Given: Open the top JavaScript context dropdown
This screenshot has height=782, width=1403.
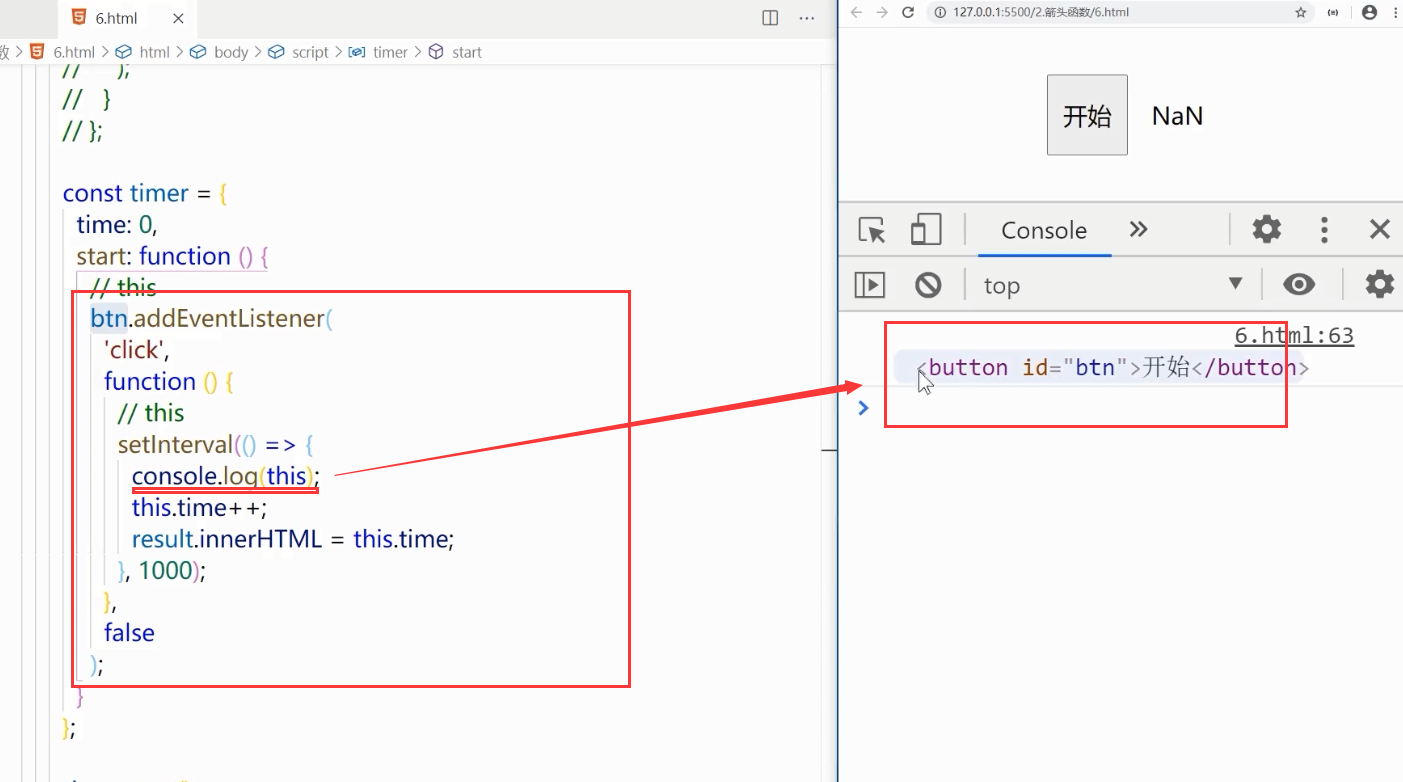Looking at the screenshot, I should tap(1113, 285).
